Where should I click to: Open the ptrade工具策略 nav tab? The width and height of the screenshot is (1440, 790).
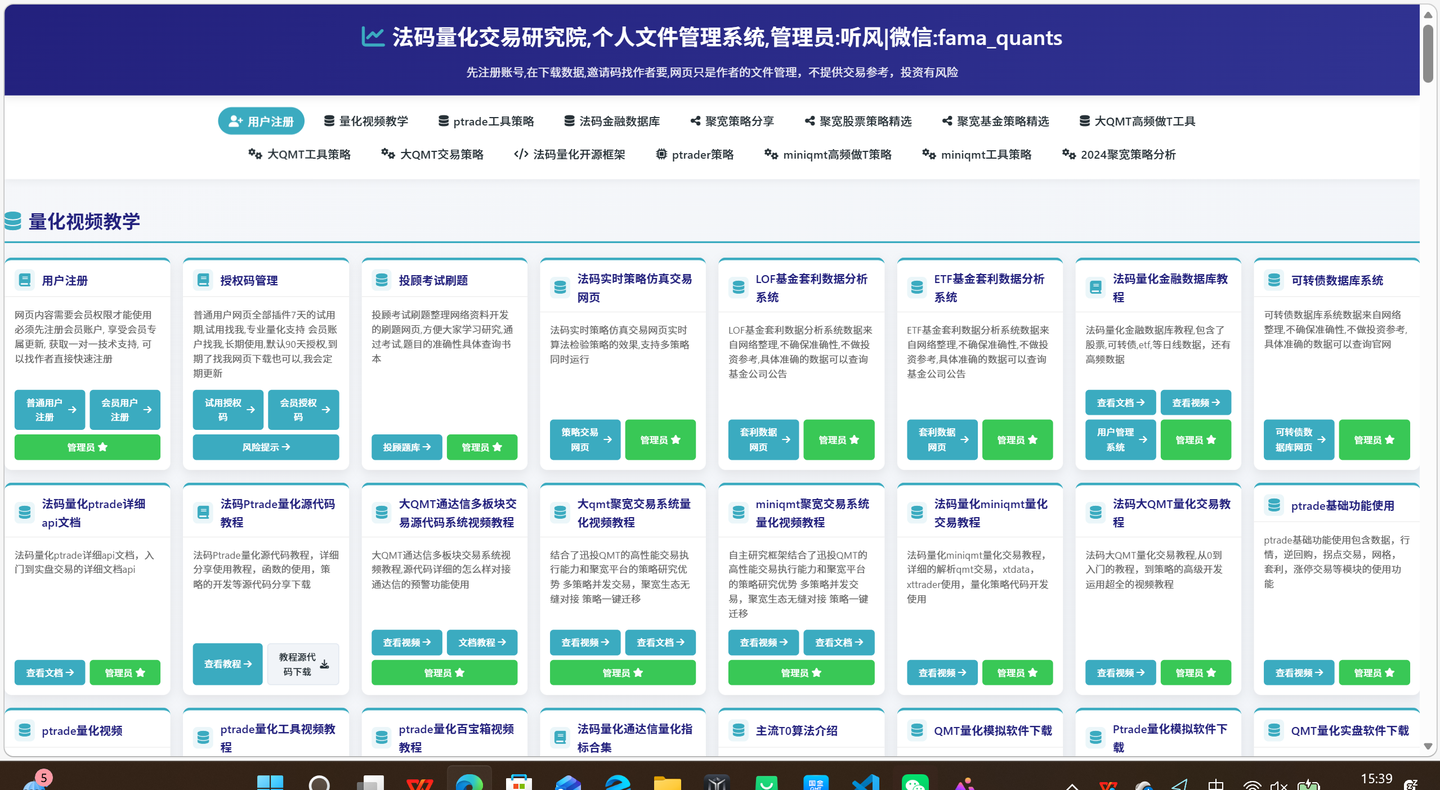coord(486,121)
